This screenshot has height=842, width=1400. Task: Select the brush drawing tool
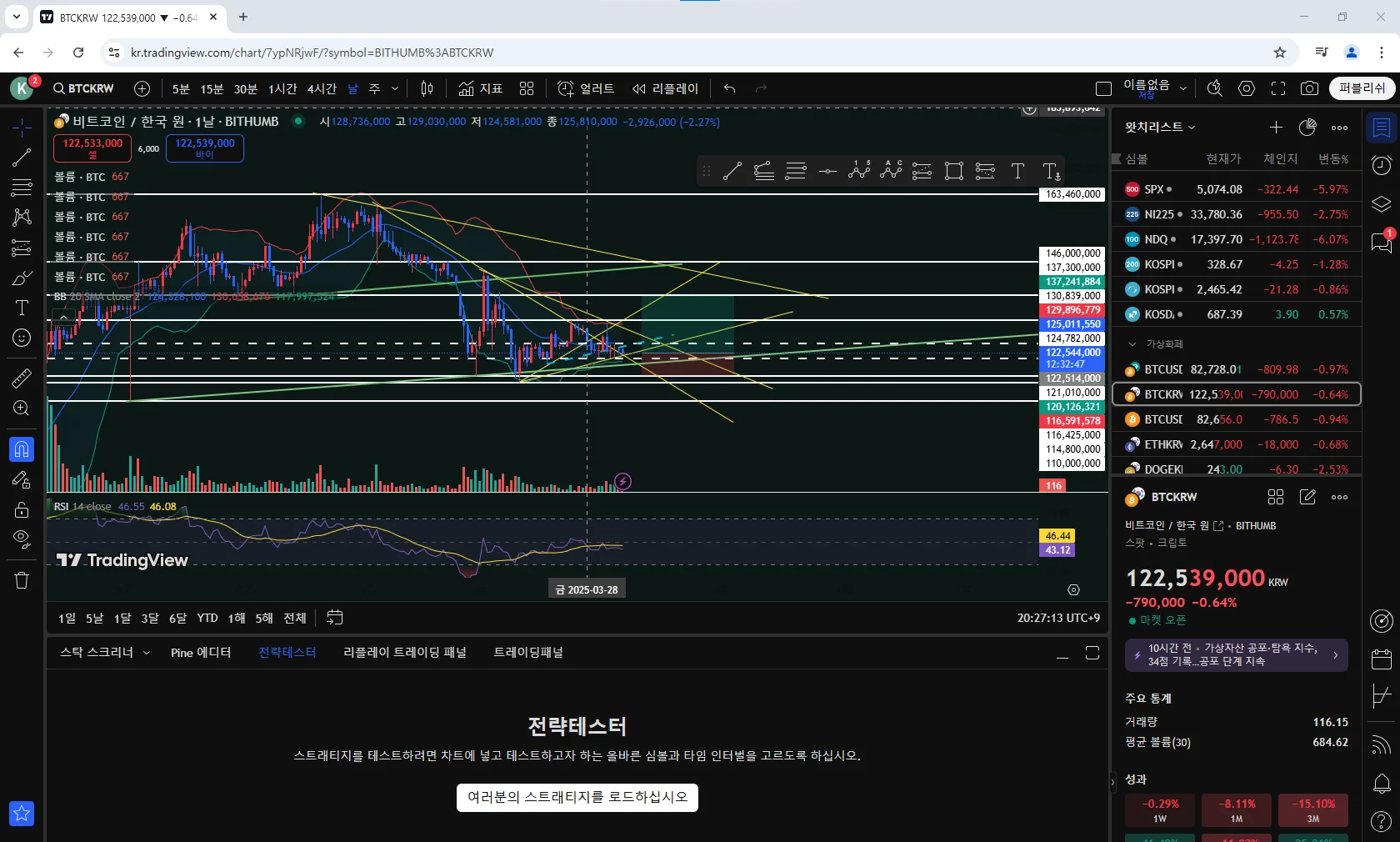[22, 278]
